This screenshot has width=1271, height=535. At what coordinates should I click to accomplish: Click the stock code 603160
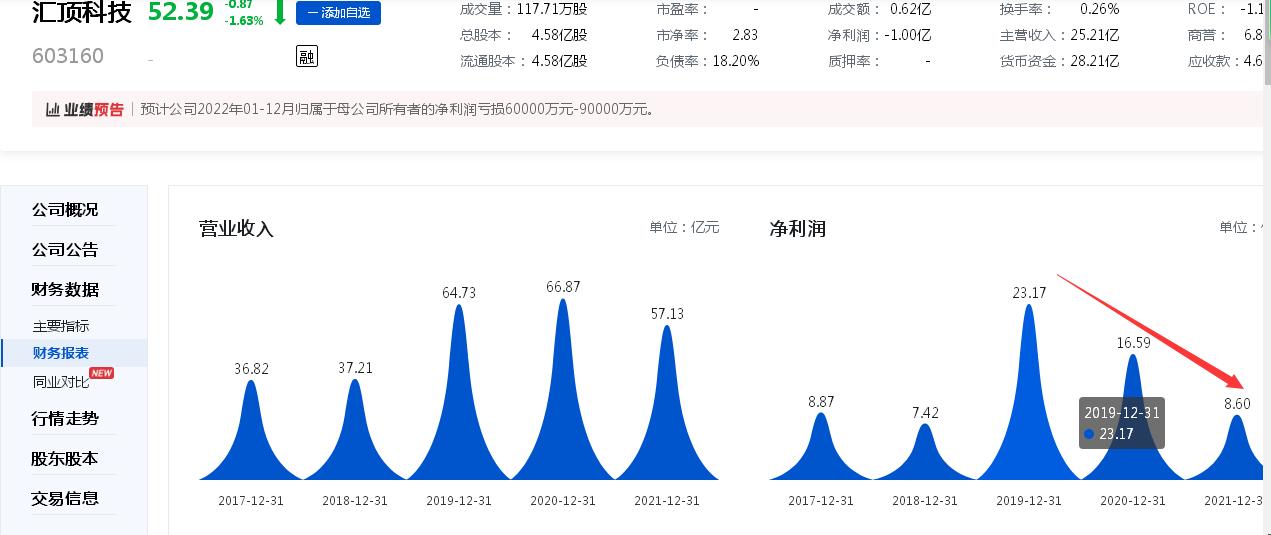pos(68,56)
